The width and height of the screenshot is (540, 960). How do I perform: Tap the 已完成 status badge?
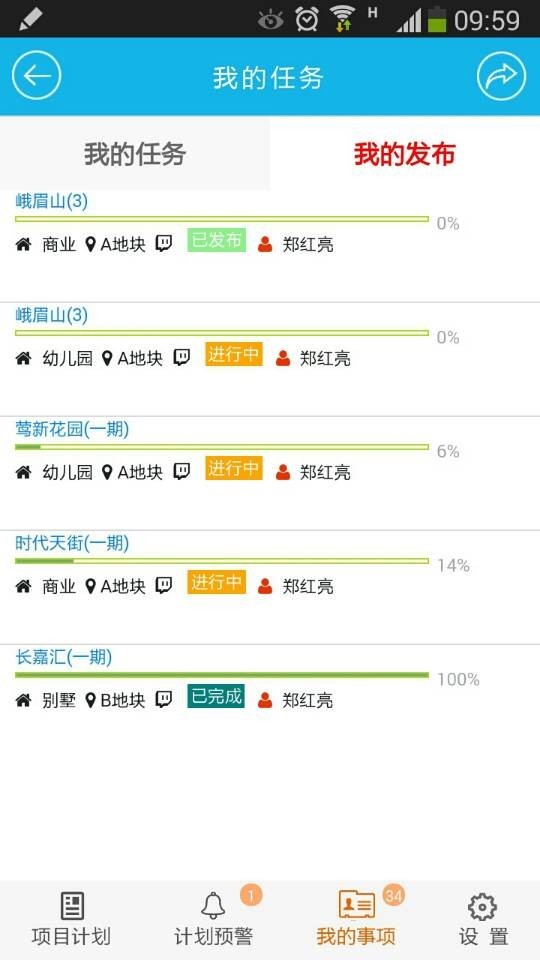pyautogui.click(x=216, y=696)
